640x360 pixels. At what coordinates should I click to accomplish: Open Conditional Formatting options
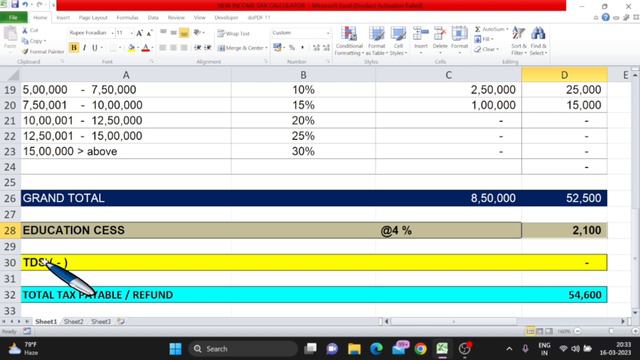click(x=349, y=41)
